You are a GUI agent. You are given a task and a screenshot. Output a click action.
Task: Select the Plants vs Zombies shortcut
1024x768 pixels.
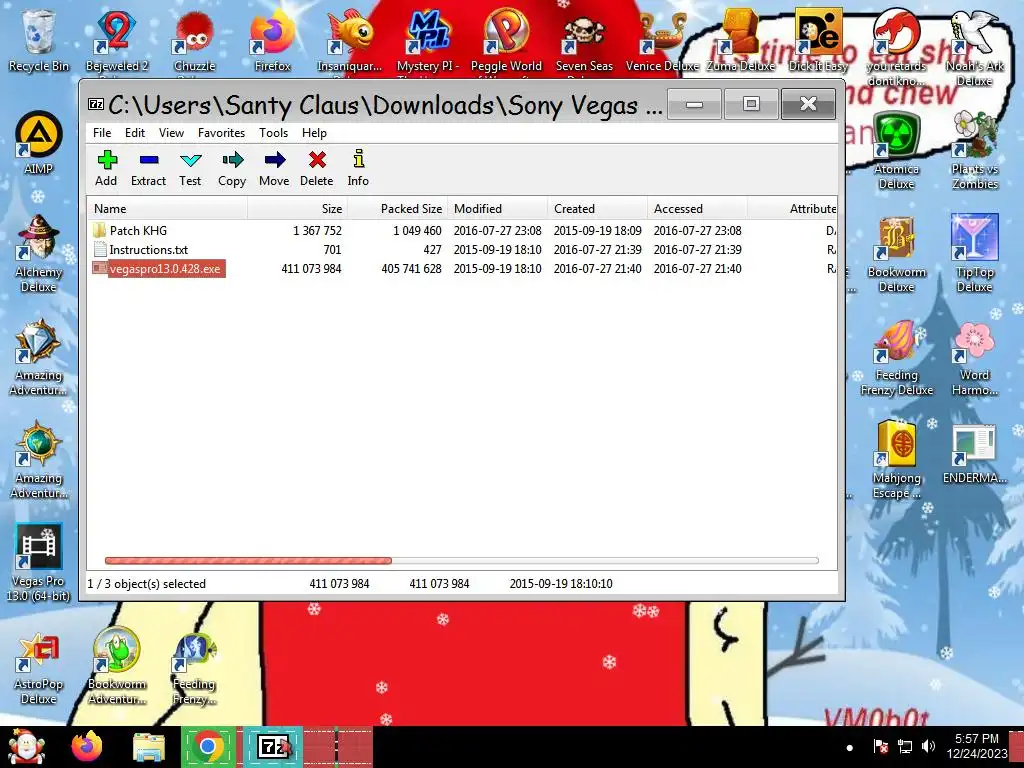point(974,152)
